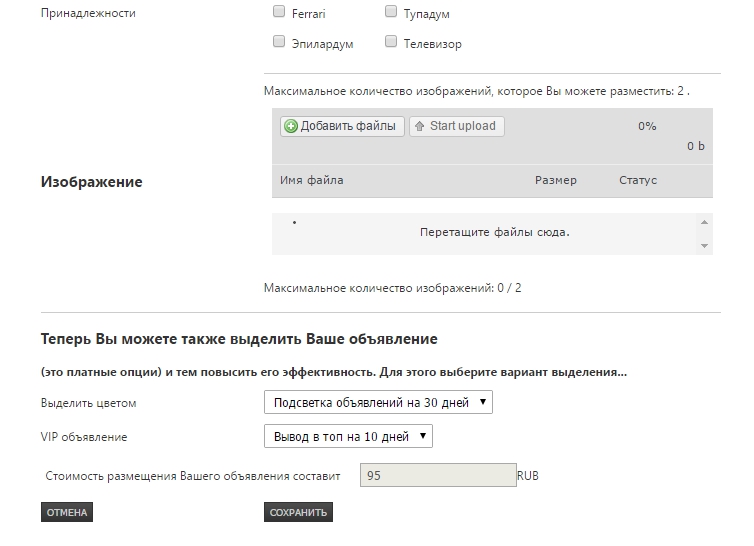Screen dimensions: 754x546
Task: Expand the VIP объявление dropdown
Action: [348, 437]
